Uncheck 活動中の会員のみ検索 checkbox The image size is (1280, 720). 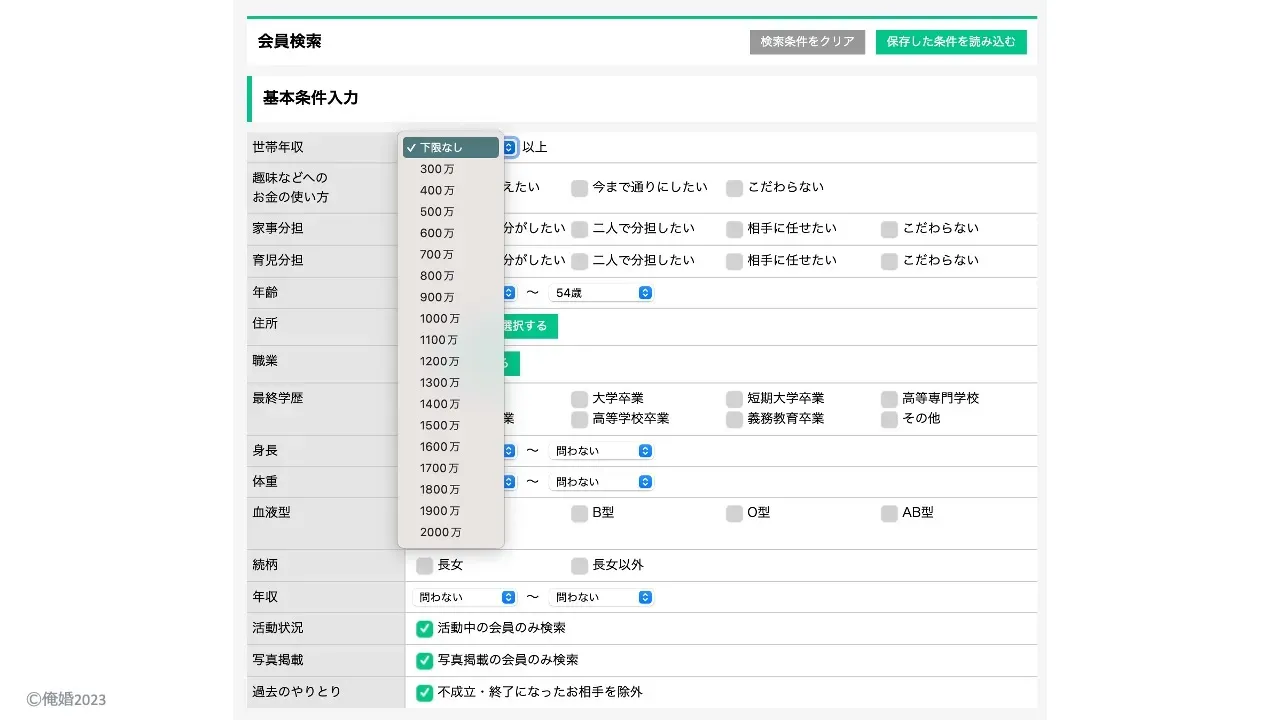(425, 629)
